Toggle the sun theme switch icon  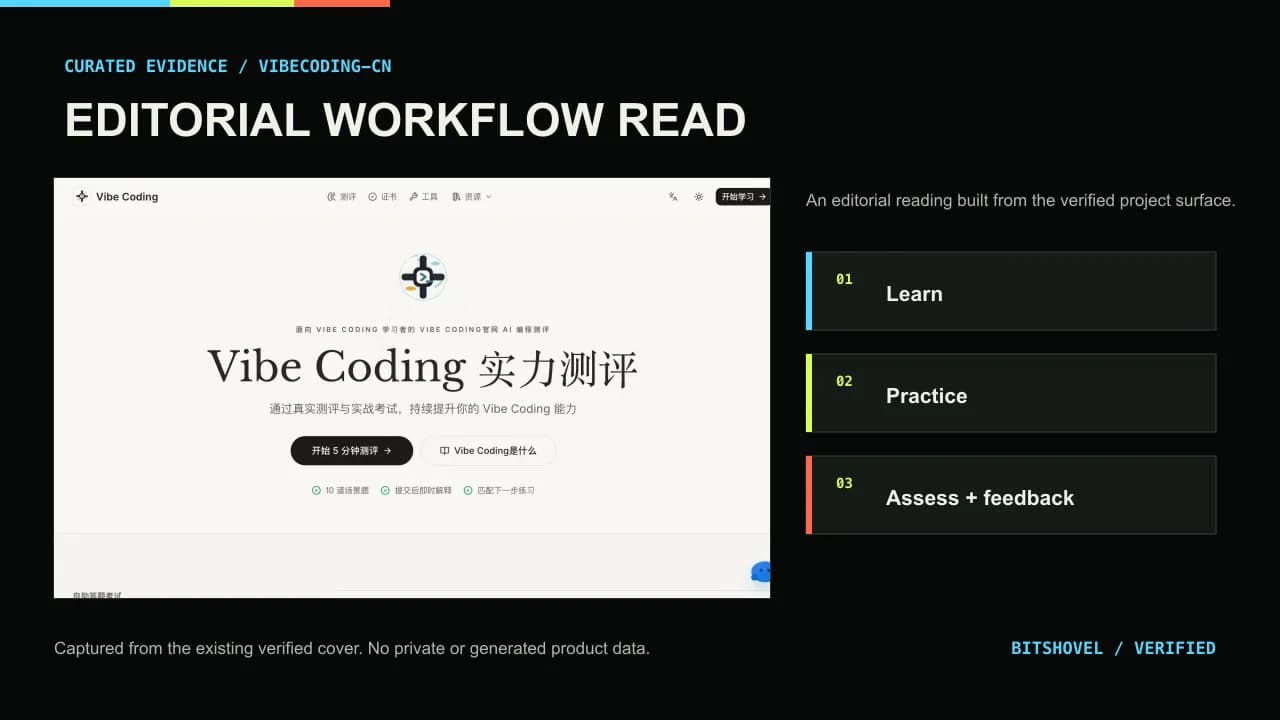pyautogui.click(x=698, y=197)
